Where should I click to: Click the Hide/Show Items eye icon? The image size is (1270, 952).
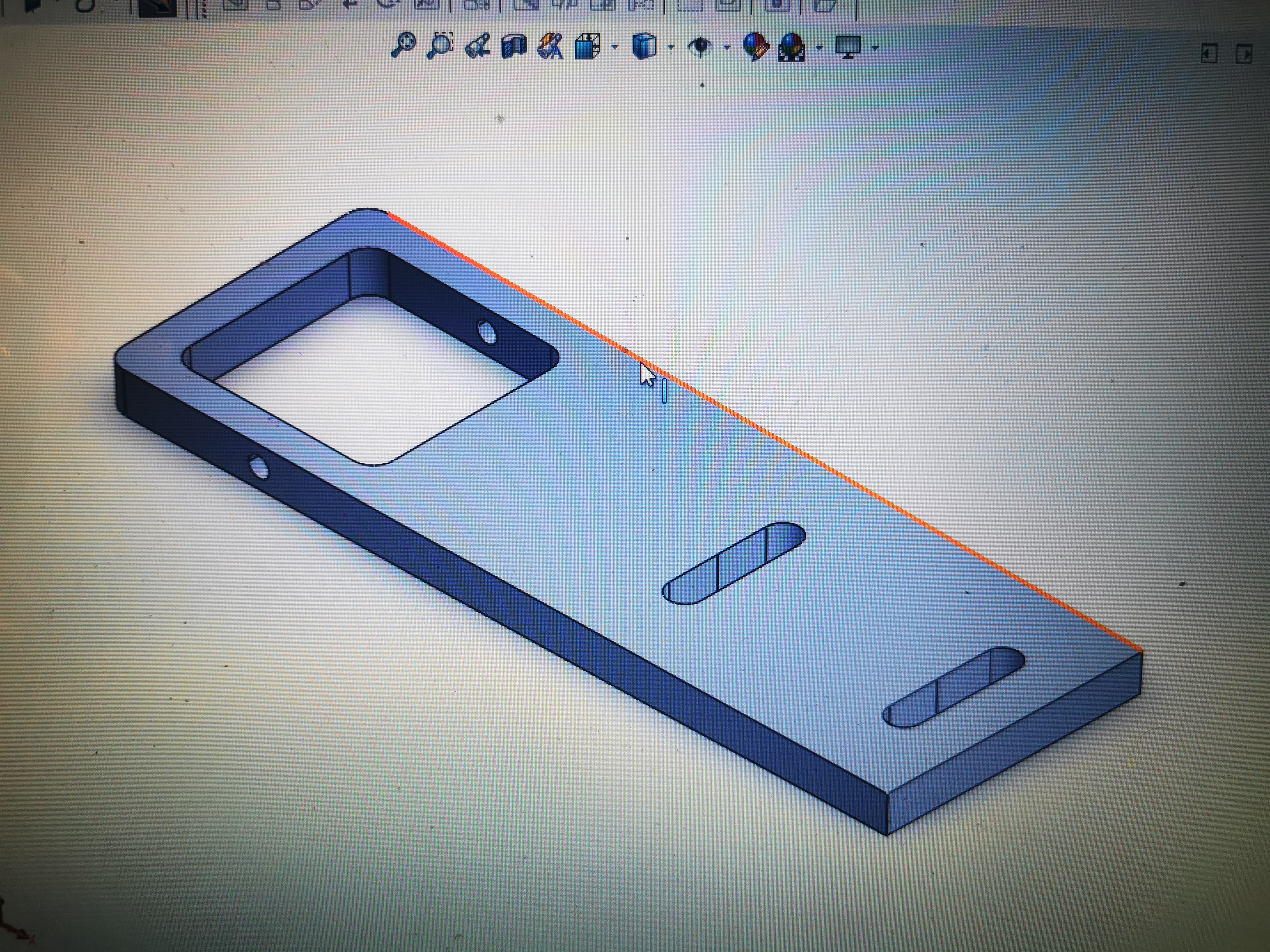pyautogui.click(x=700, y=47)
